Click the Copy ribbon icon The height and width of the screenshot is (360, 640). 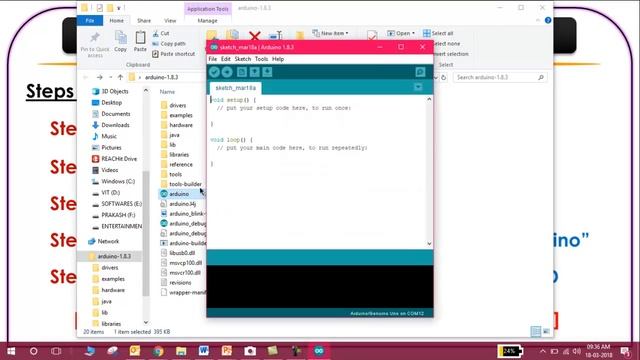(120, 41)
